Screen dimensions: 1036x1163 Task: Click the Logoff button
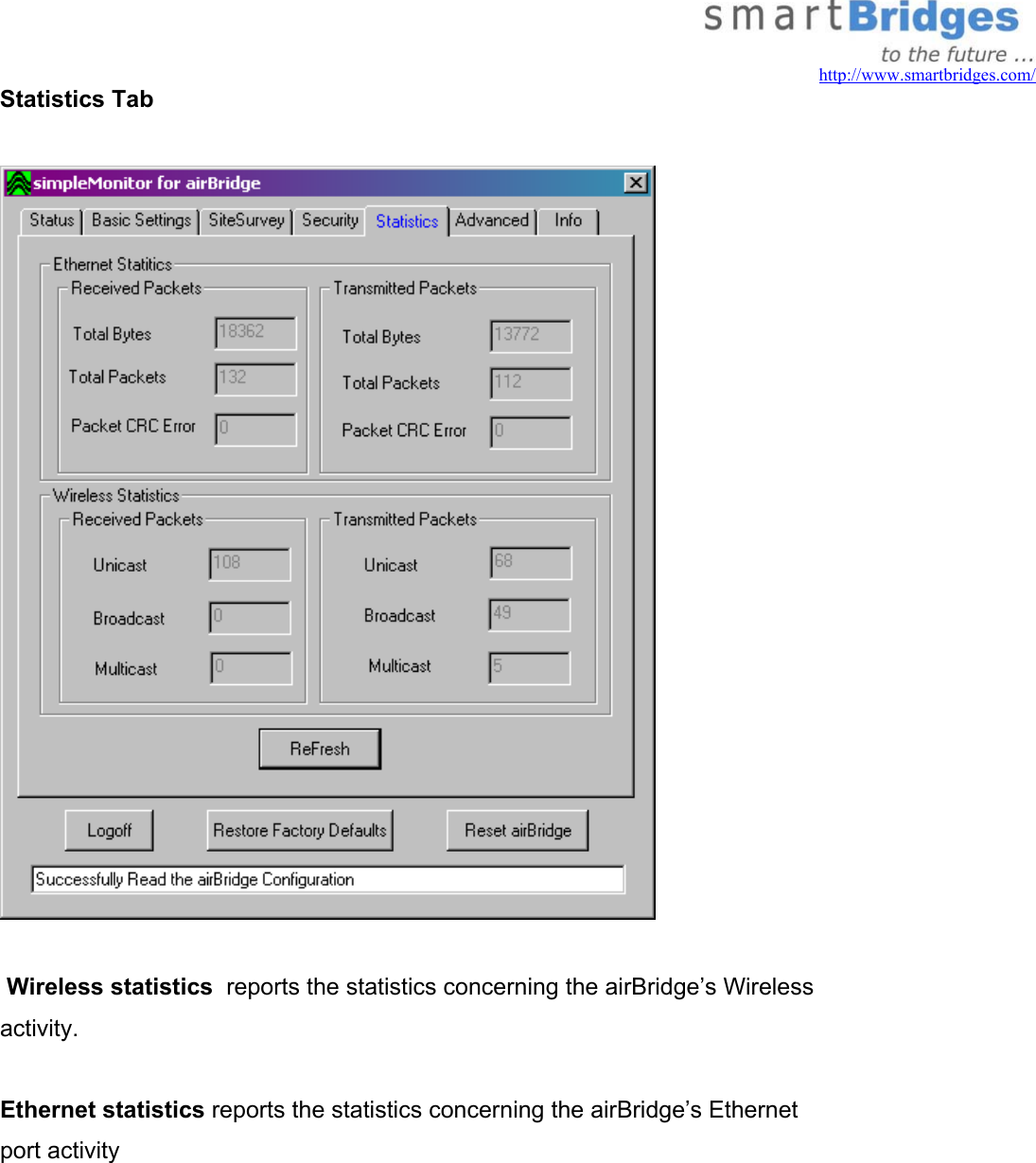coord(109,830)
